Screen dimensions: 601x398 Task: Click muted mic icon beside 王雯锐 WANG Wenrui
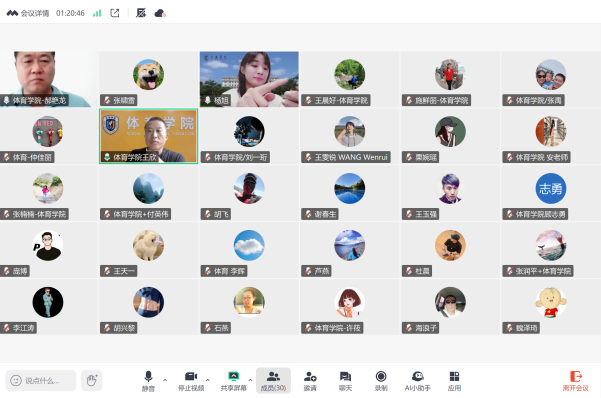click(308, 157)
